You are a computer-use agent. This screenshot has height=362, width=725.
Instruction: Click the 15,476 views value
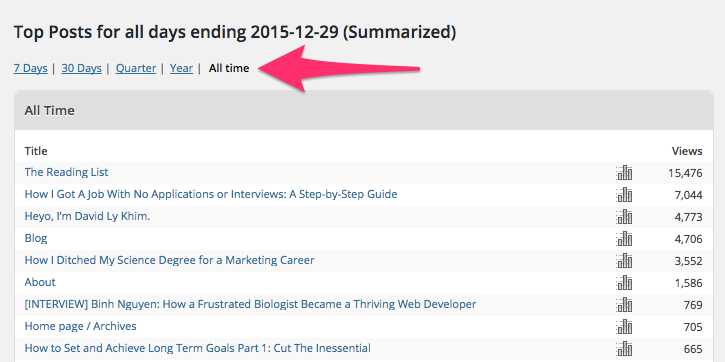tap(685, 173)
